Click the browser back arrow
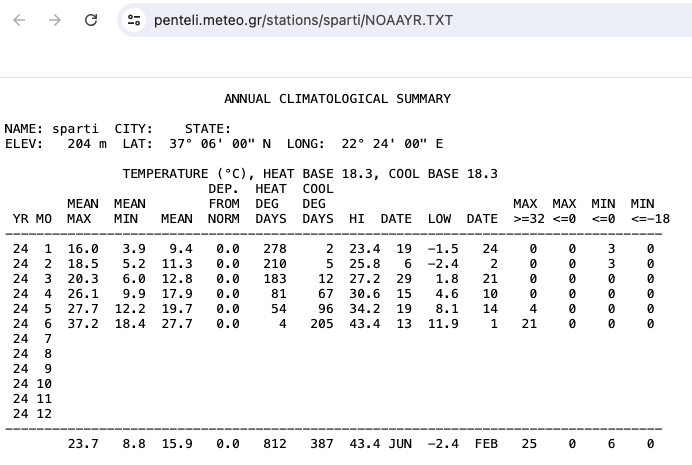 pyautogui.click(x=19, y=20)
